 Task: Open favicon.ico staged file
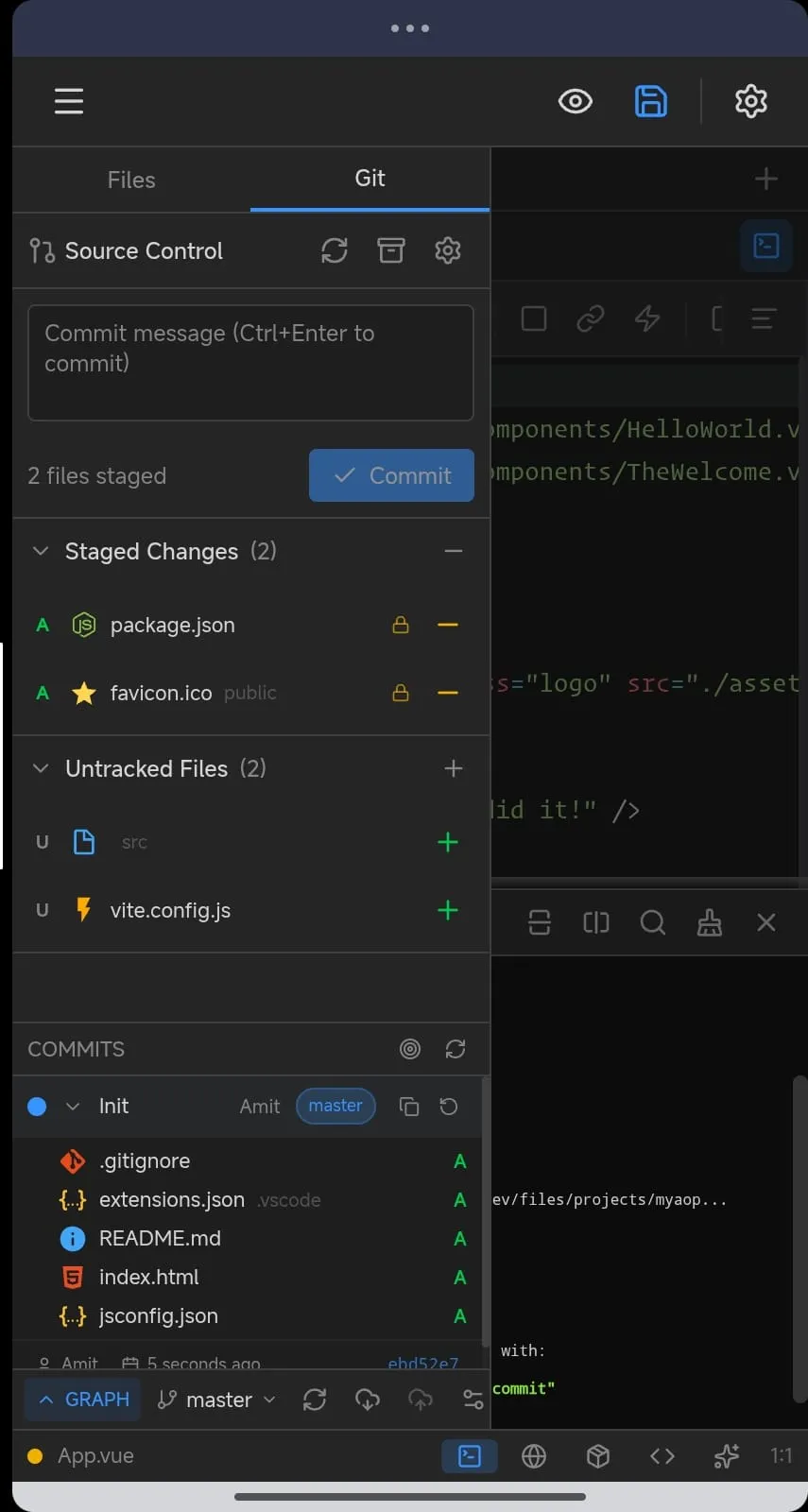pyautogui.click(x=161, y=694)
